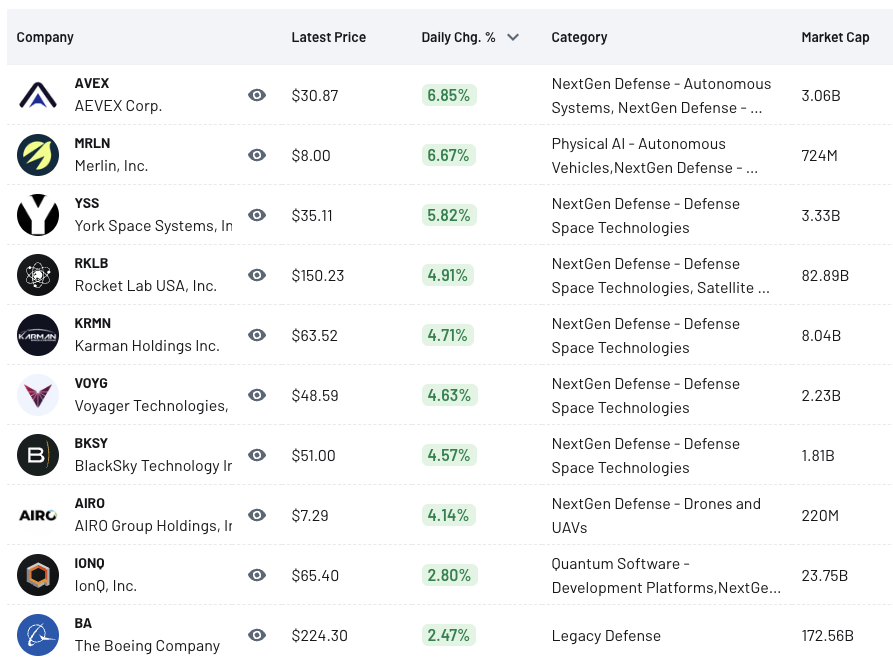Toggle sort chevron next to Daily Chg. %
The height and width of the screenshot is (664, 893).
513,38
